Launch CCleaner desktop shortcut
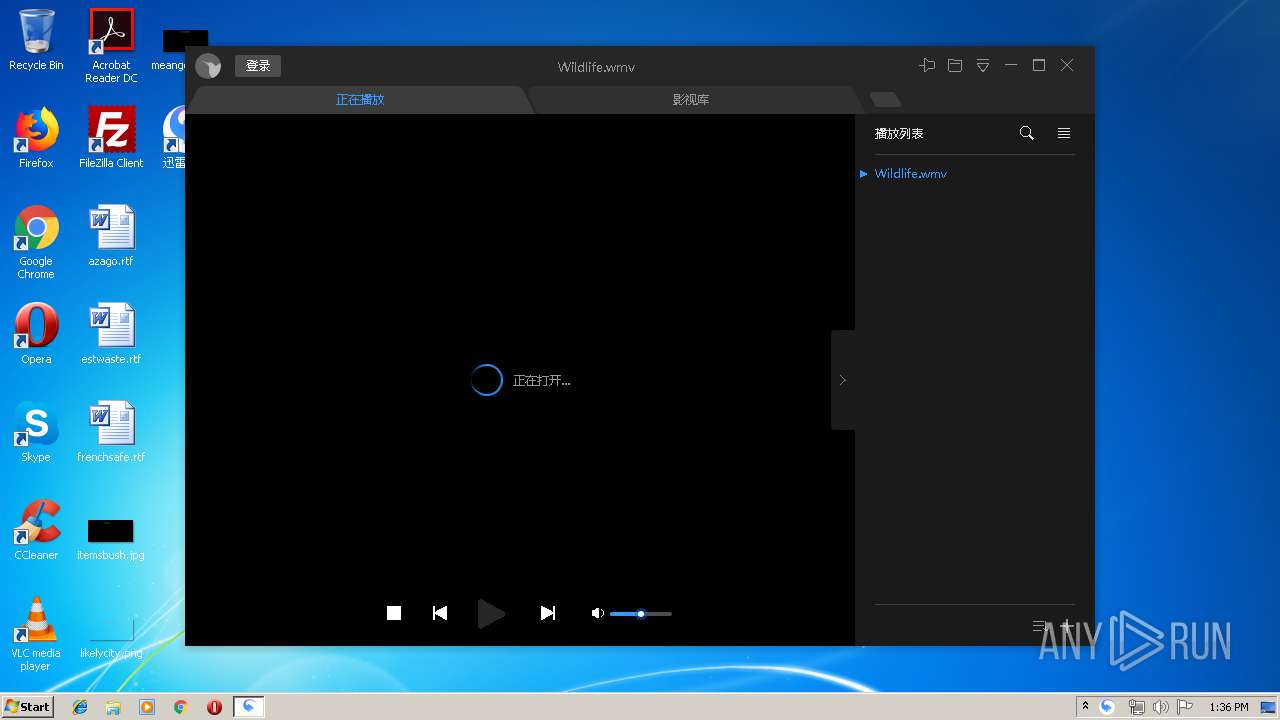Screen dimensions: 1280x720 click(x=36, y=530)
